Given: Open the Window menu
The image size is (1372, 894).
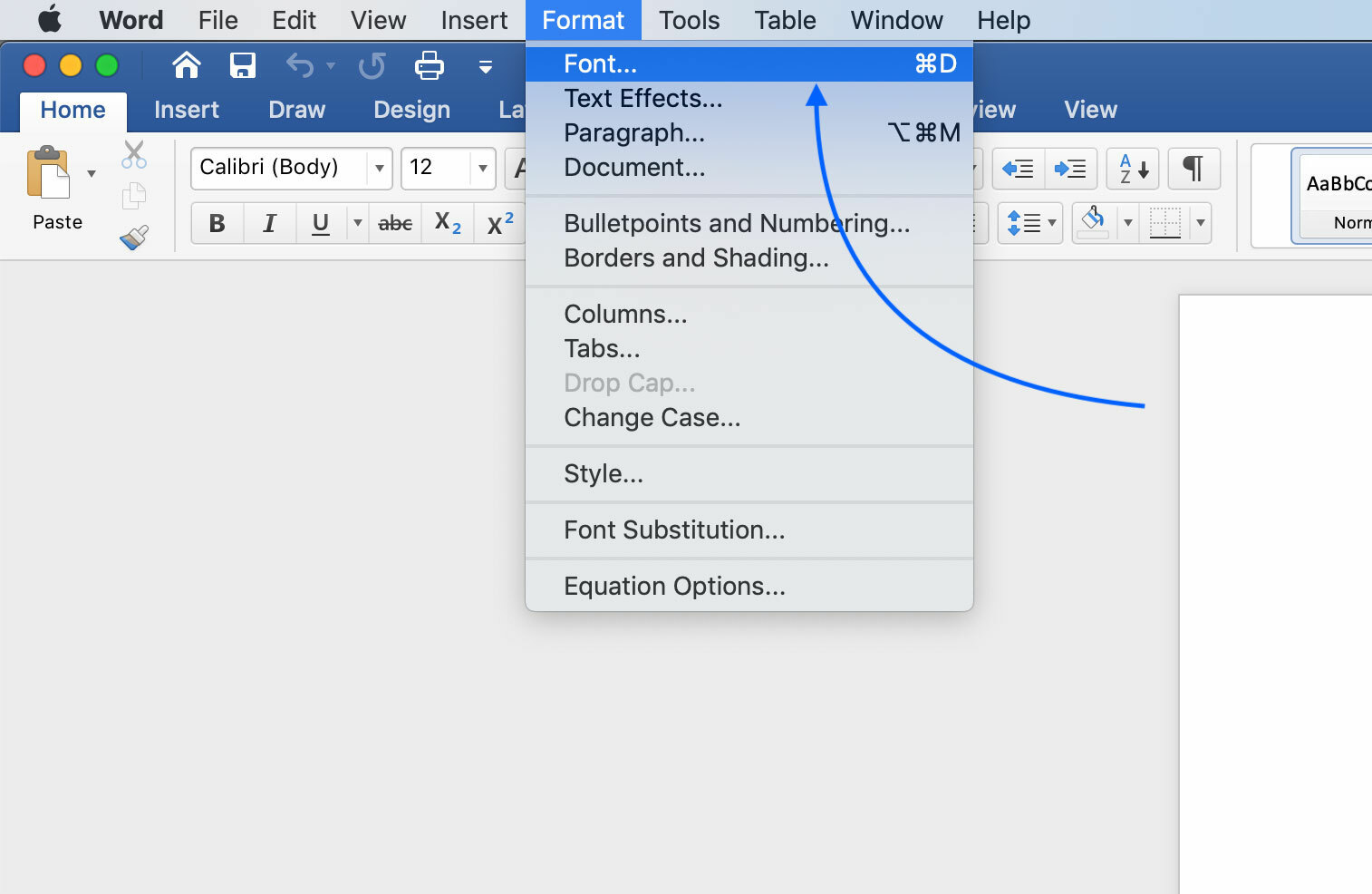Looking at the screenshot, I should point(896,20).
